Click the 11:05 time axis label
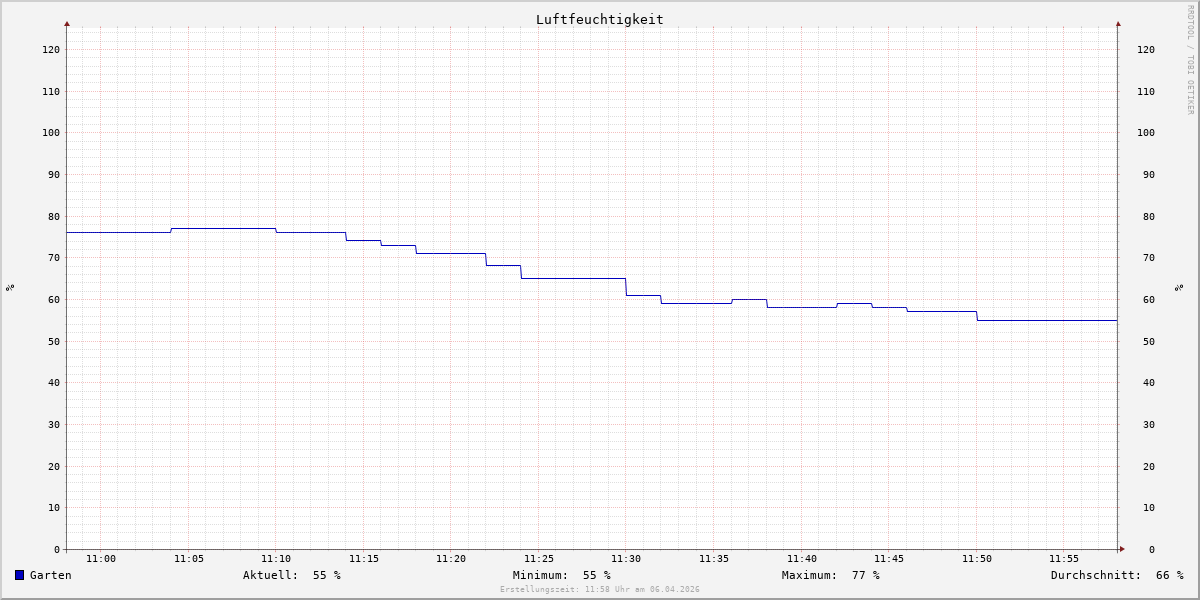 coord(189,559)
